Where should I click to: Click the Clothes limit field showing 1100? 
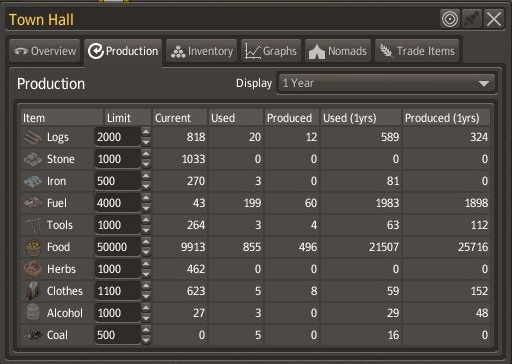coord(118,291)
